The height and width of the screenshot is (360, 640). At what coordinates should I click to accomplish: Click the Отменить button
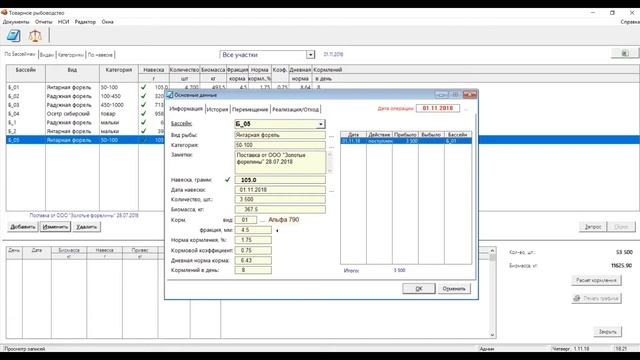pos(454,289)
